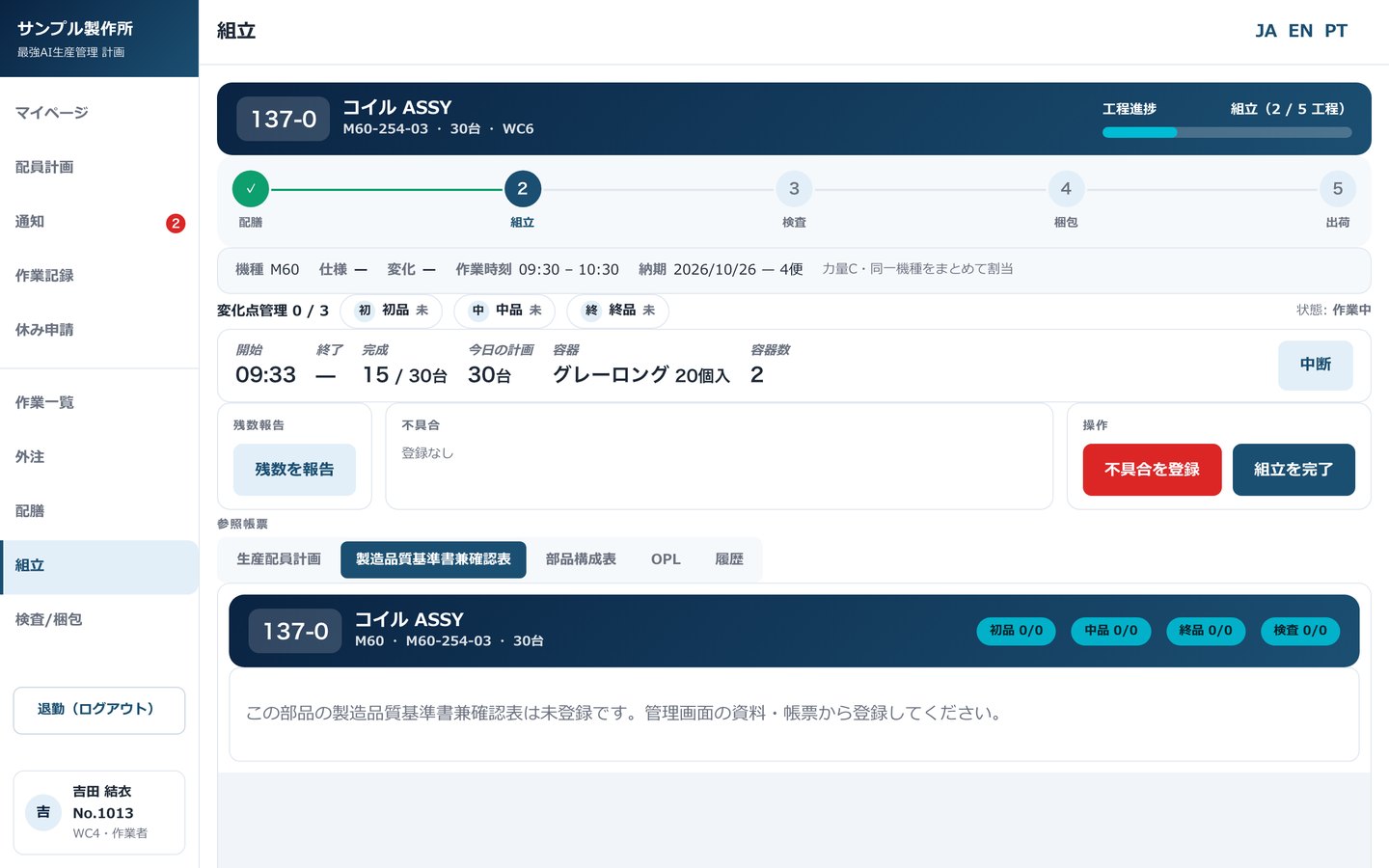Open 配員計画 in the sidebar
The height and width of the screenshot is (868, 1389).
pos(99,167)
